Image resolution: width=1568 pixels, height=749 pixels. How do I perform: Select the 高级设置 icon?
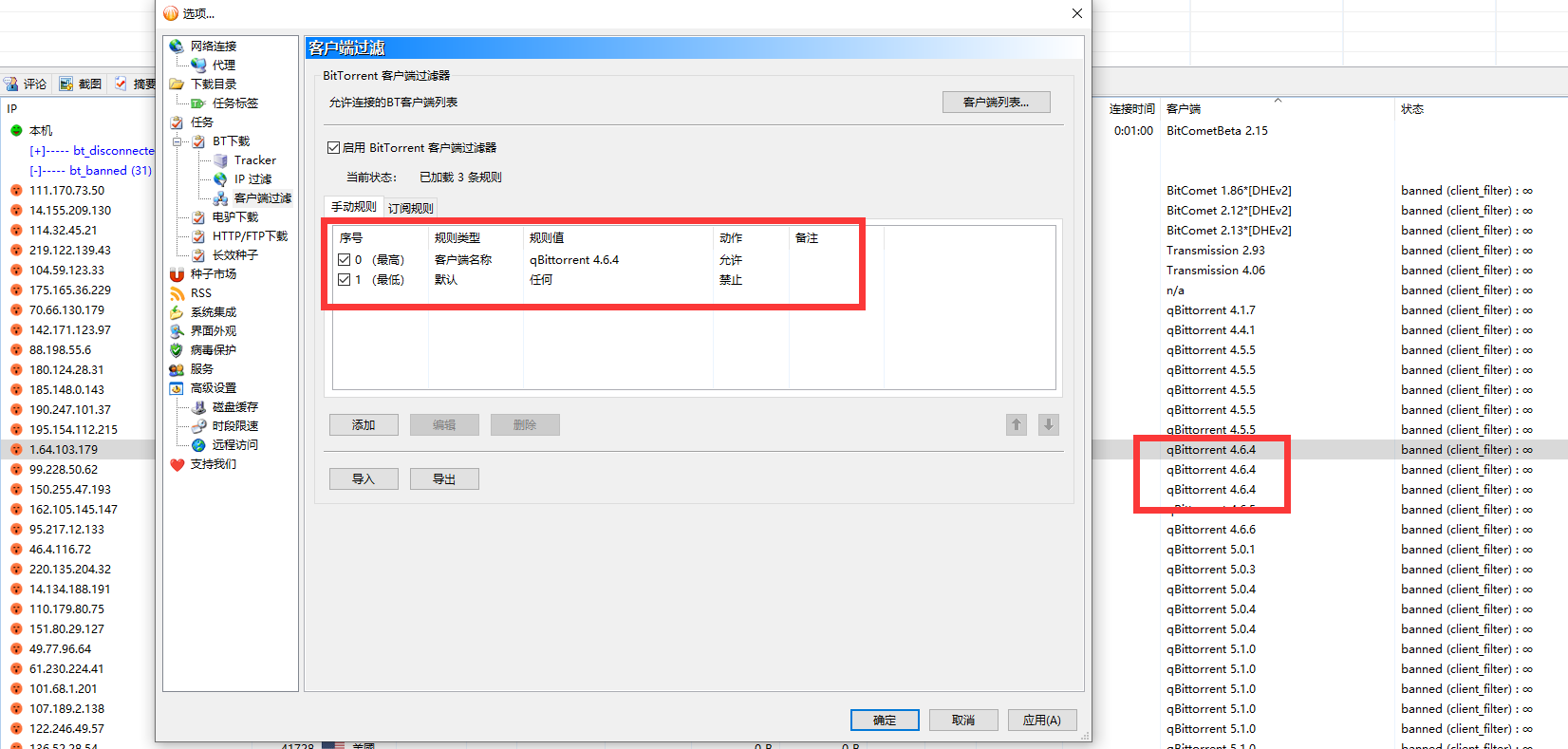(177, 387)
